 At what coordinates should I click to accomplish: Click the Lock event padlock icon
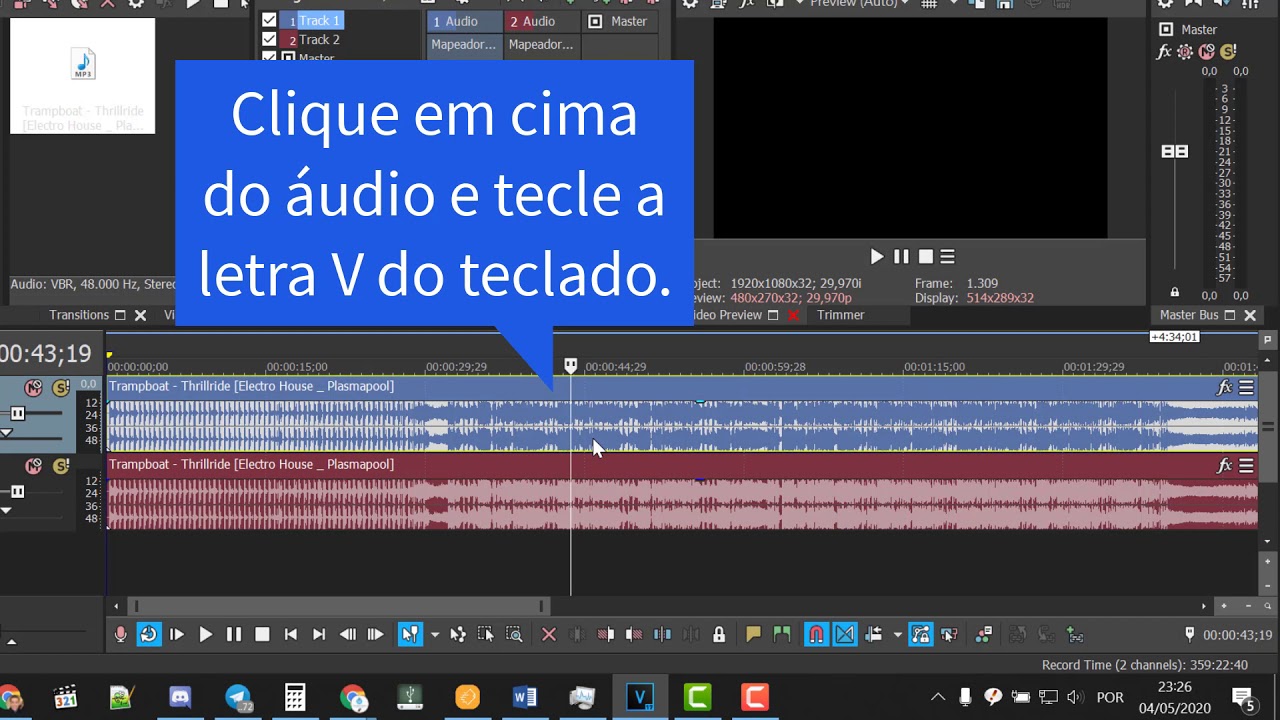coord(718,634)
